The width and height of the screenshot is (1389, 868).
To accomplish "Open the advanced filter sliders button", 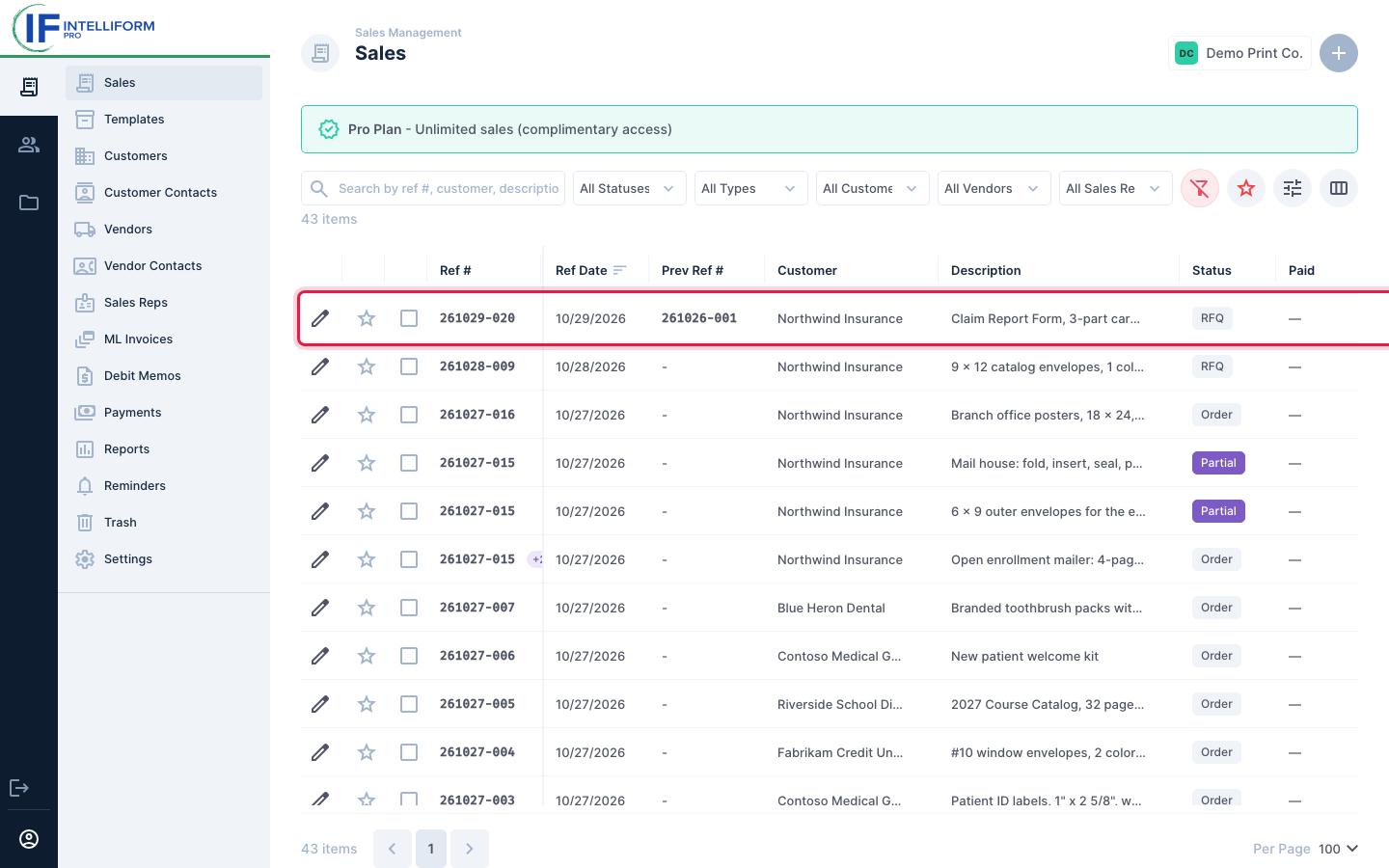I will pyautogui.click(x=1293, y=188).
